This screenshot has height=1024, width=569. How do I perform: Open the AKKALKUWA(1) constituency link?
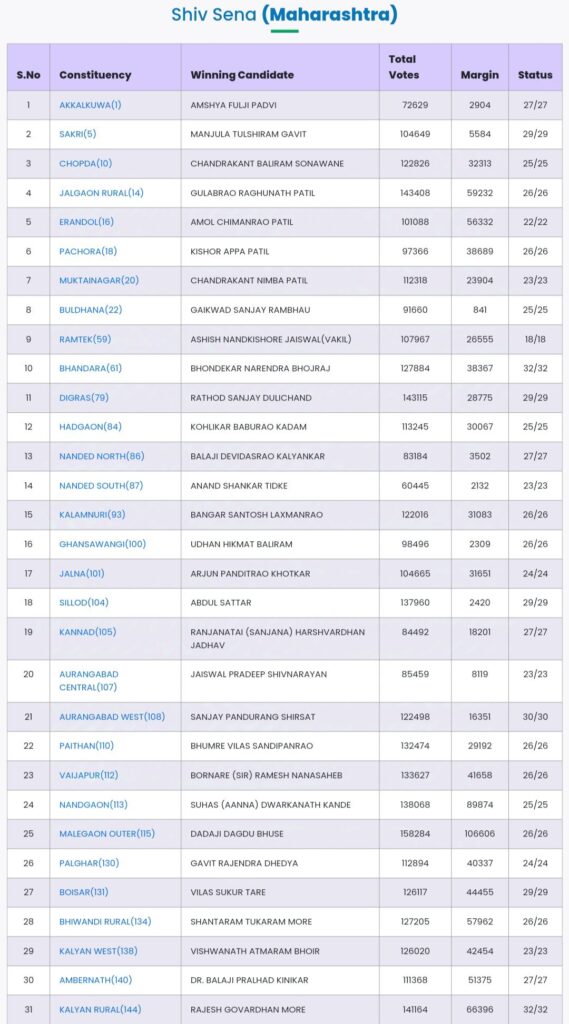[x=90, y=104]
